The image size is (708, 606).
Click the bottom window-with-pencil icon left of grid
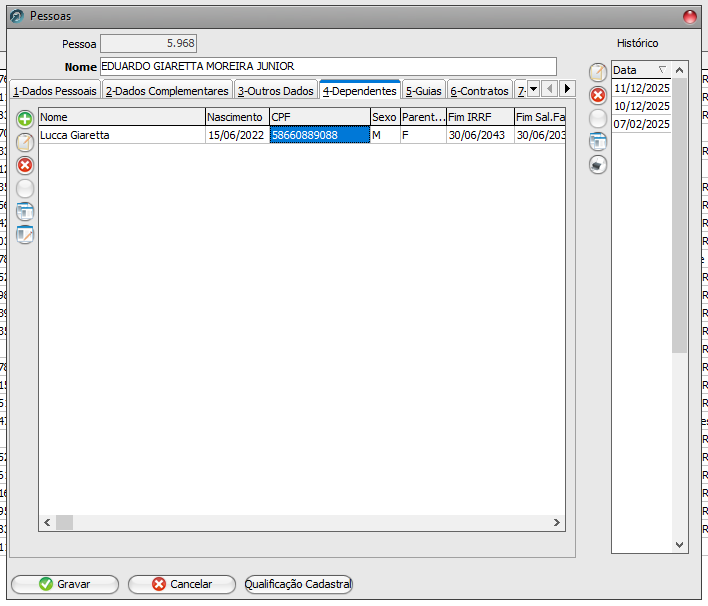click(x=25, y=235)
